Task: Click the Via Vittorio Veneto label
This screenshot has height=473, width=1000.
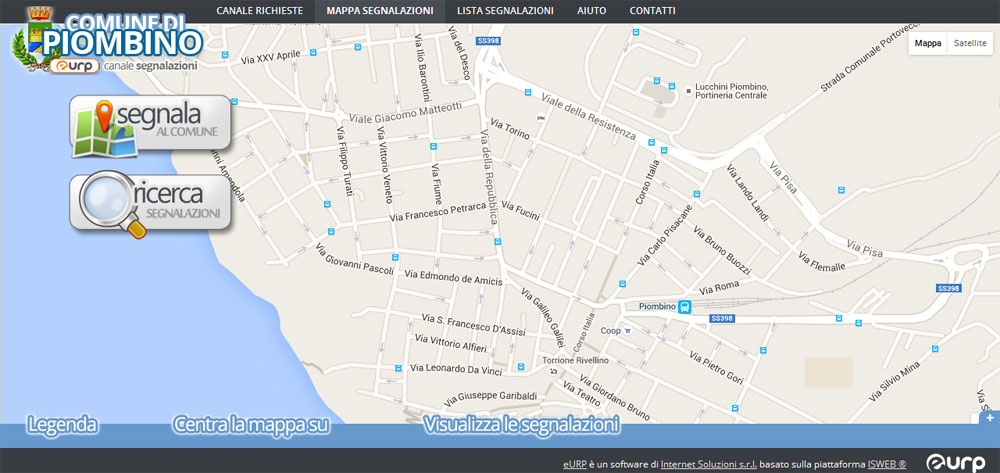Action: click(384, 164)
